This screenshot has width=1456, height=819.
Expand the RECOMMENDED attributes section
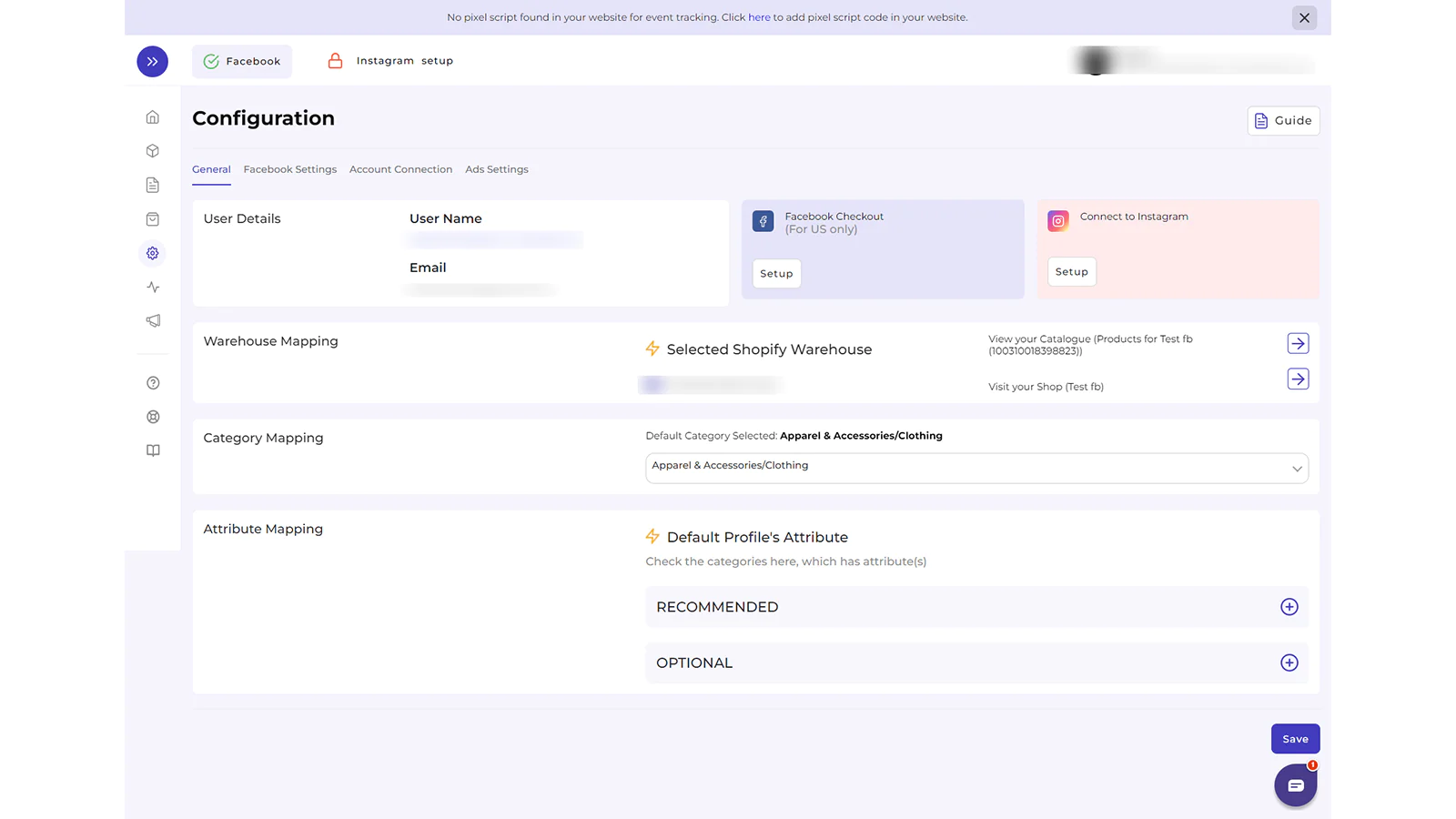pos(1289,607)
